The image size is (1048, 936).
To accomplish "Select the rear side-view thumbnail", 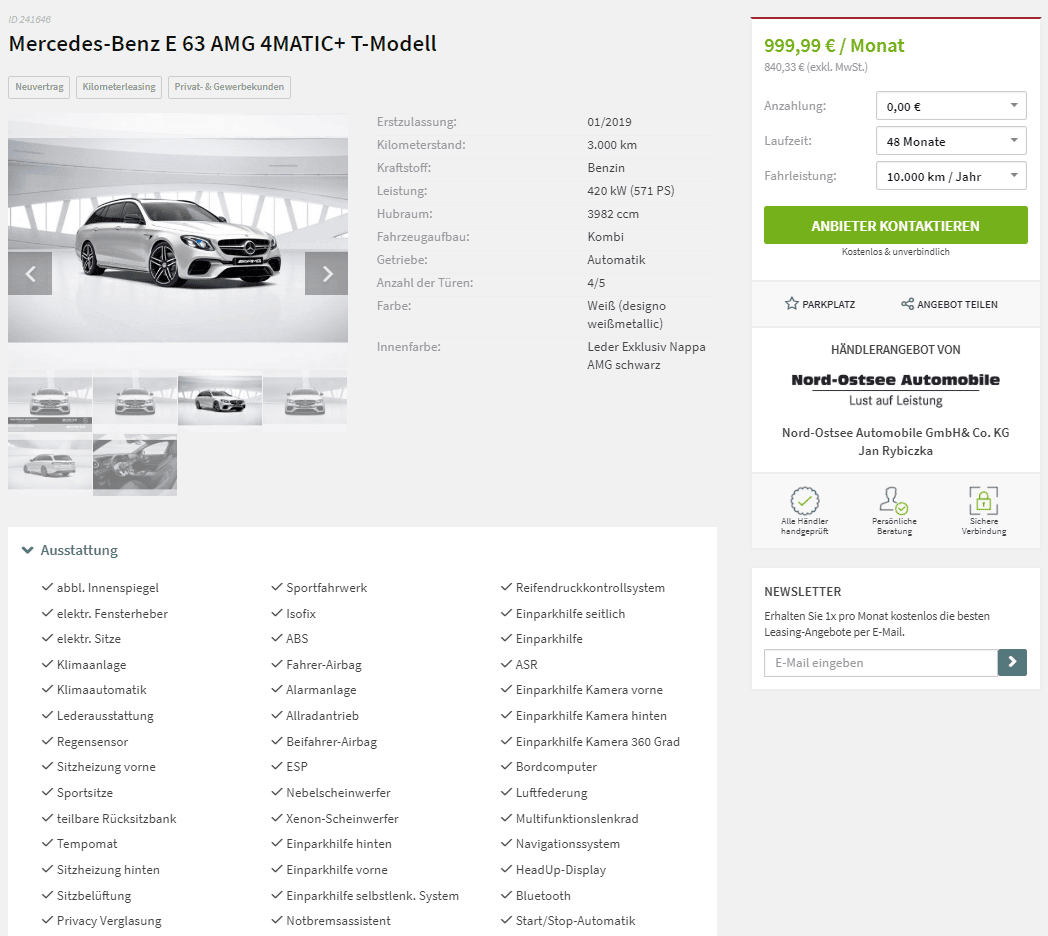I will (x=50, y=464).
